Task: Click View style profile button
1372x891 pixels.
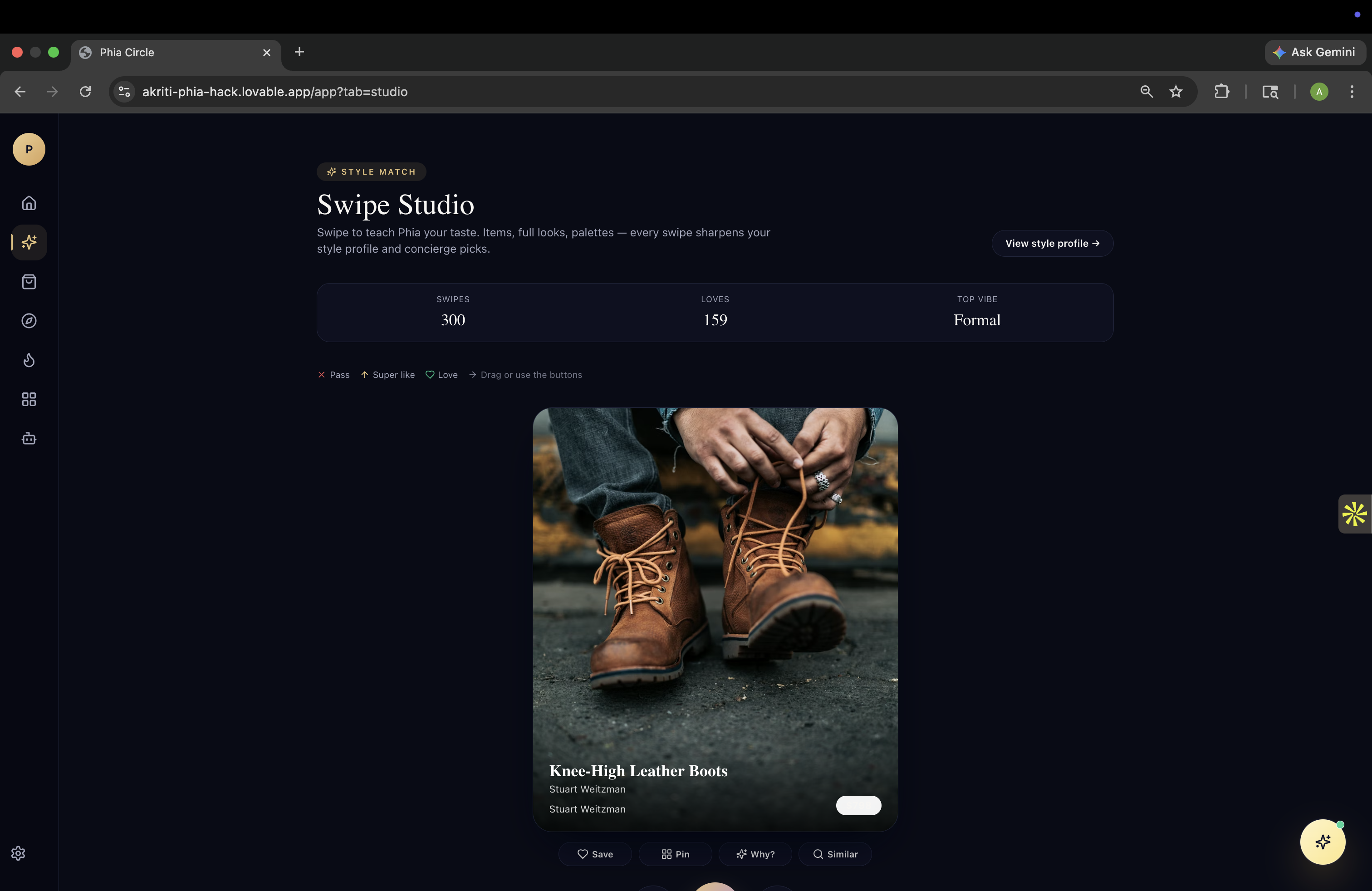Action: (x=1052, y=243)
